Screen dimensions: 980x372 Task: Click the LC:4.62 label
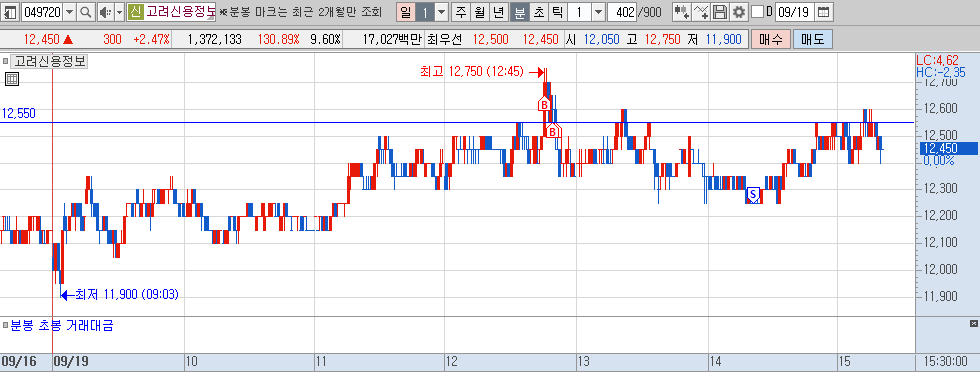[x=937, y=61]
